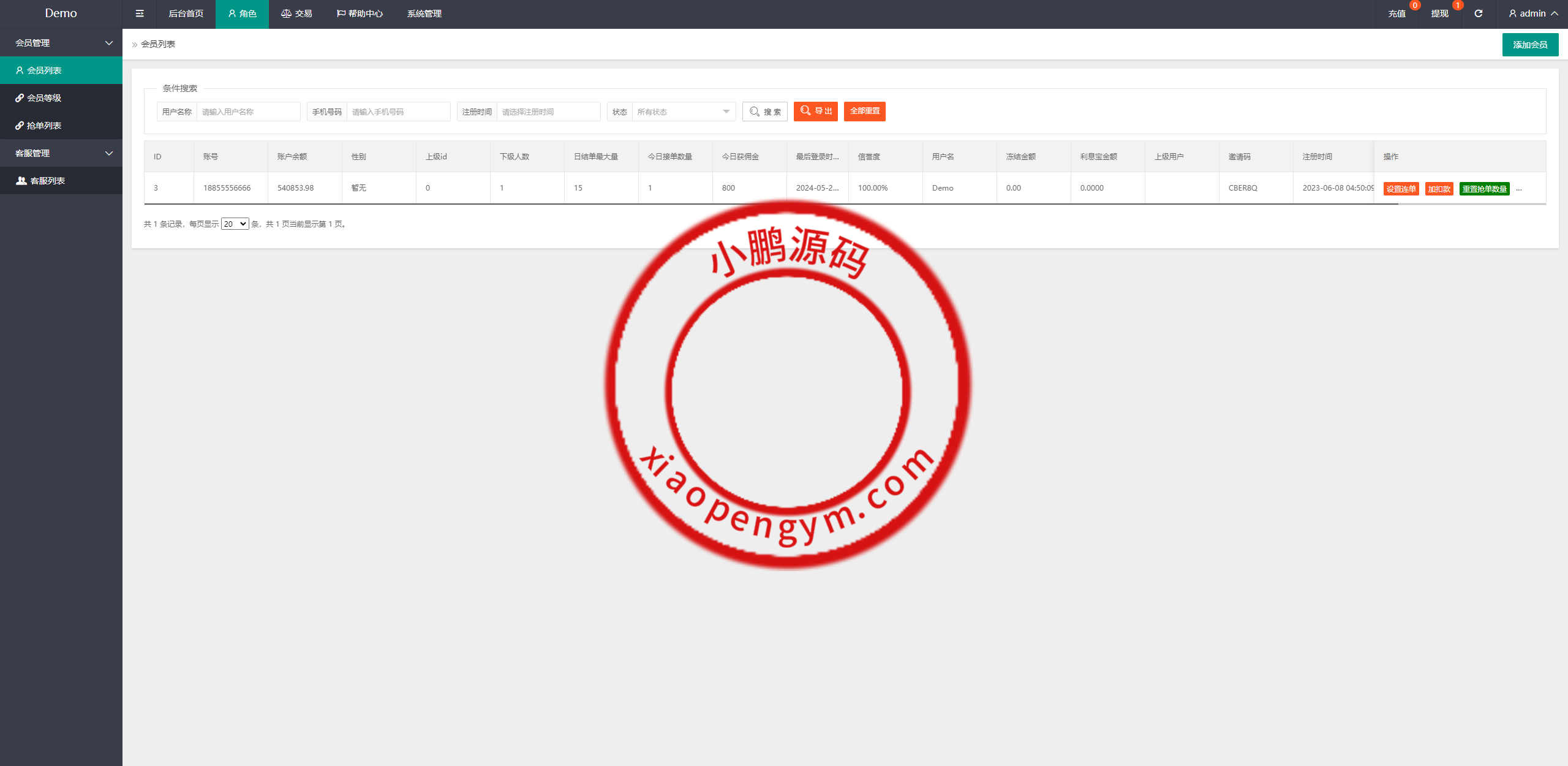Click the 设置连单 button in row

tap(1400, 189)
